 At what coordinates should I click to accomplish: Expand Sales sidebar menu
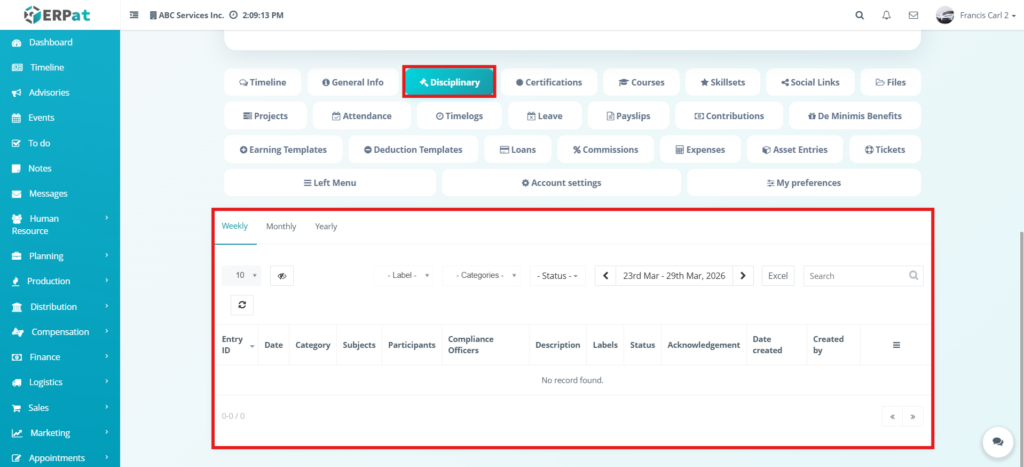[x=59, y=408]
